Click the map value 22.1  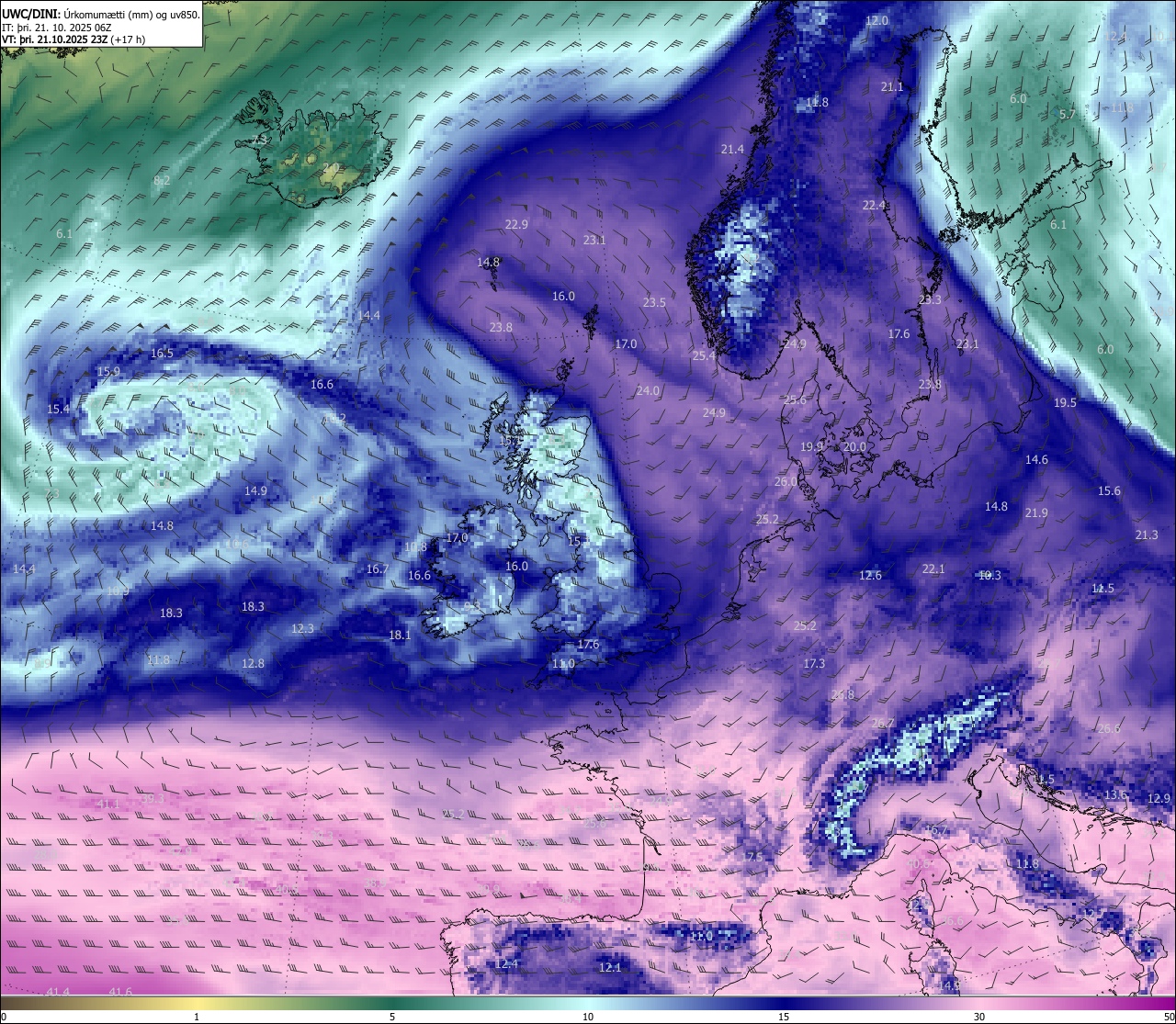(933, 569)
